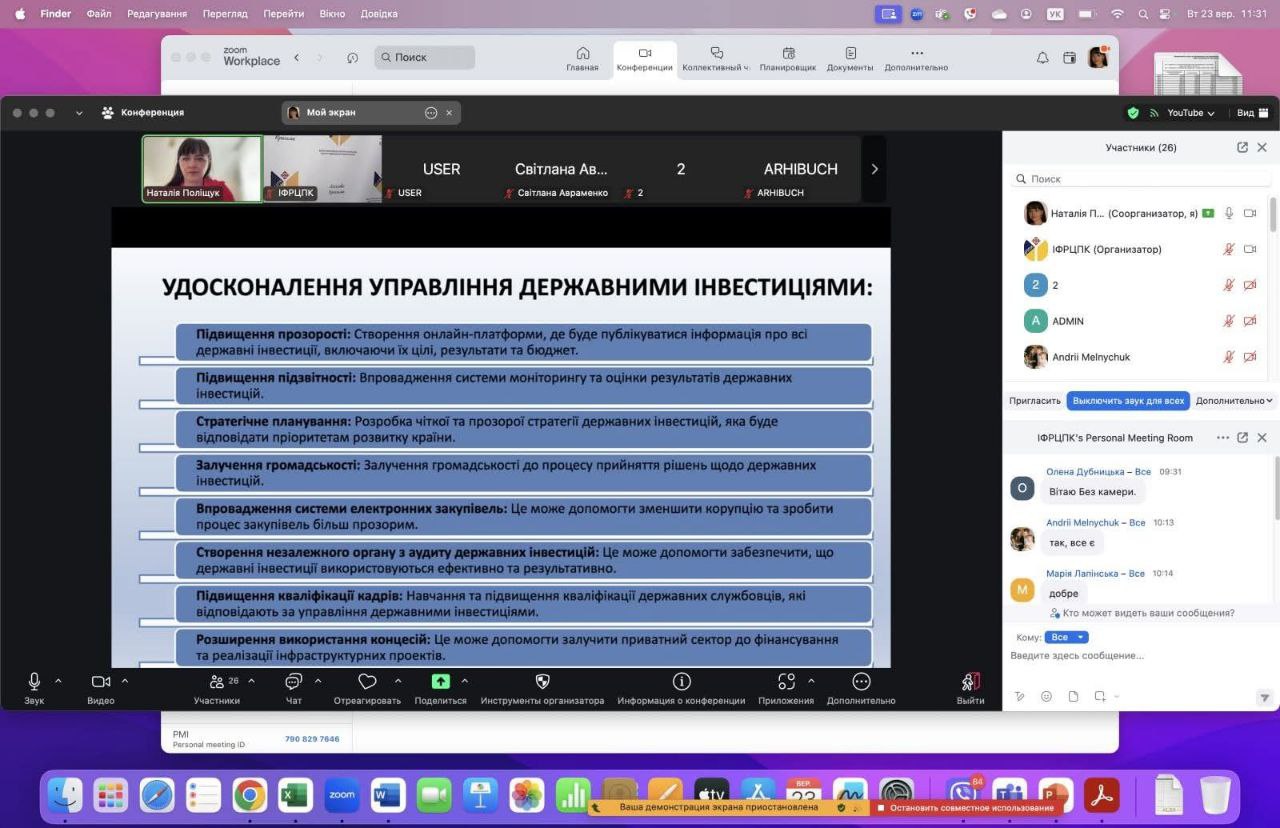This screenshot has height=828, width=1280.
Task: Click the Выйти leave meeting icon
Action: coord(970,682)
